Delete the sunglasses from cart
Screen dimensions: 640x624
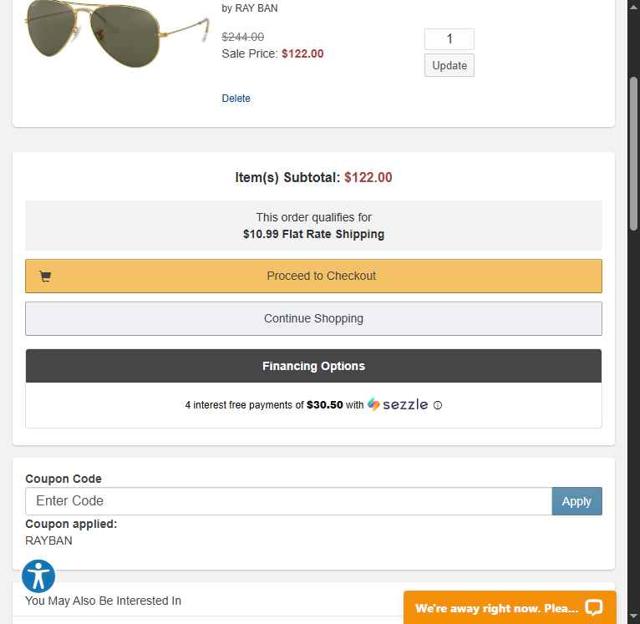(x=236, y=98)
